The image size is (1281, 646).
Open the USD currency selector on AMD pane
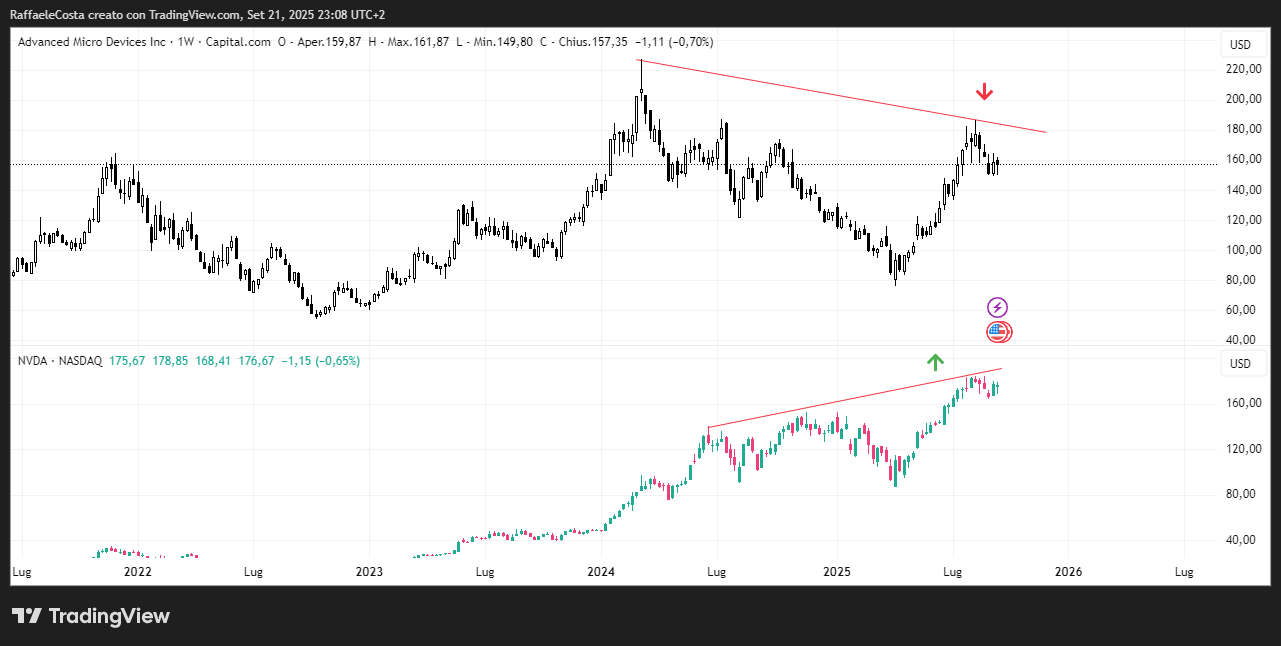[x=1240, y=45]
